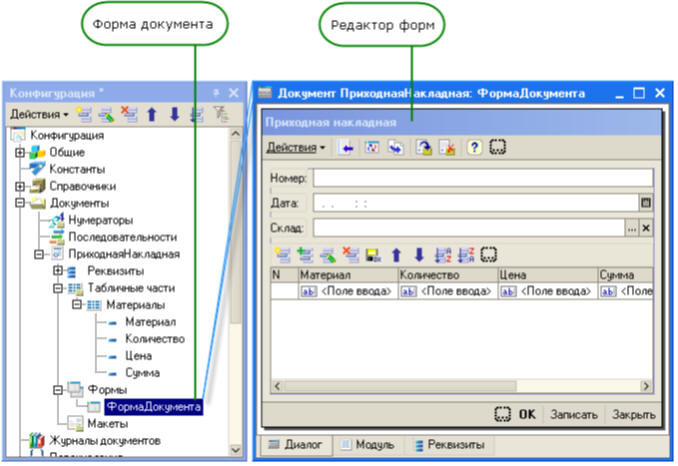Viewport: 678px width, 466px height.
Task: Edit row pencil icon in table toolbar
Action: (x=328, y=255)
